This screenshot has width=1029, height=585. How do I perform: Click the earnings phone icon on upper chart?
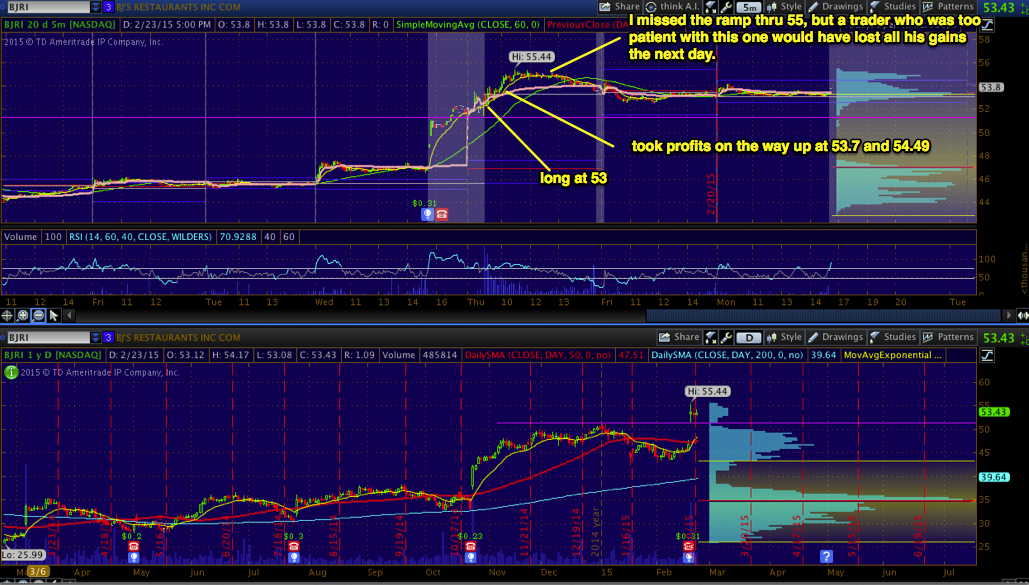[x=441, y=214]
